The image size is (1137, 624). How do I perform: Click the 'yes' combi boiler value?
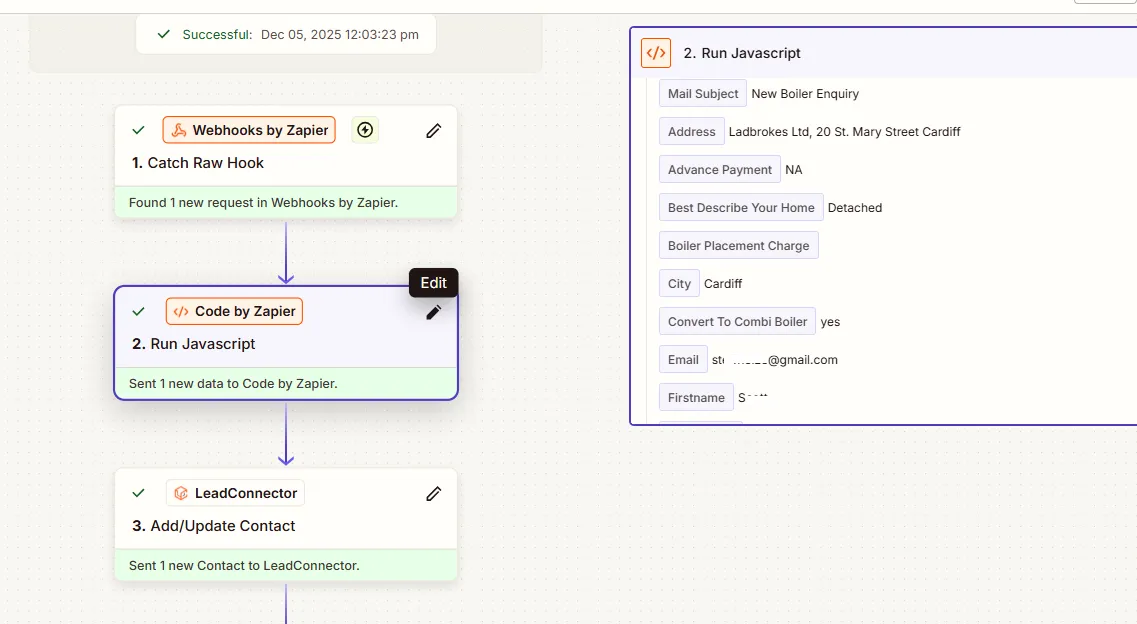pos(830,322)
